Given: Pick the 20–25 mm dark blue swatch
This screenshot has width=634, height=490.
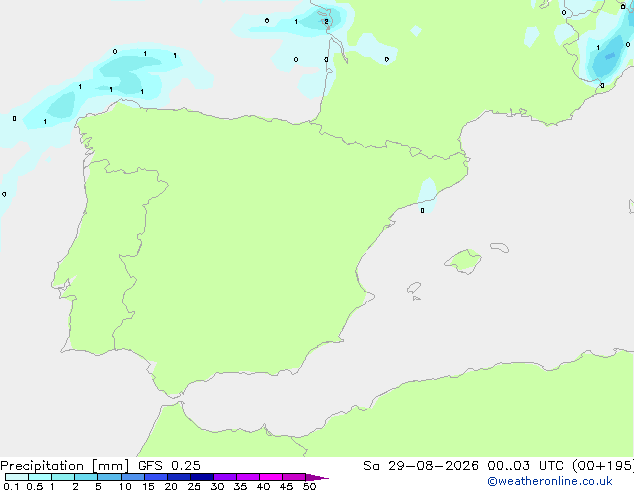Looking at the screenshot, I should (178, 477).
